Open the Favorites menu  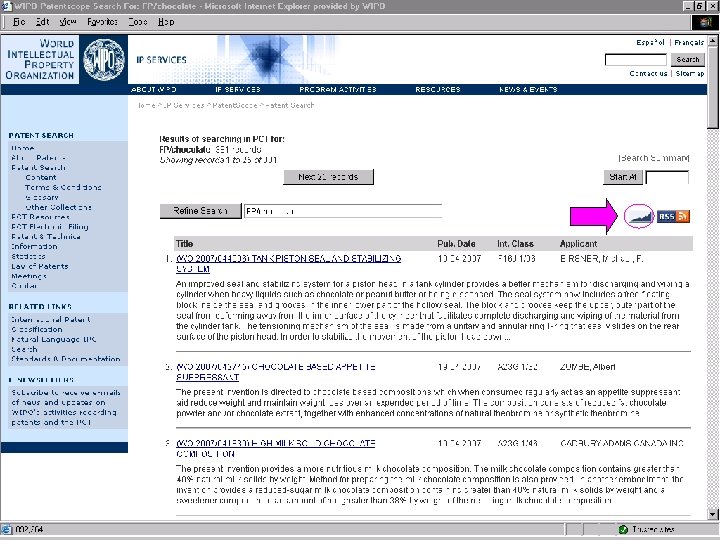(x=102, y=22)
